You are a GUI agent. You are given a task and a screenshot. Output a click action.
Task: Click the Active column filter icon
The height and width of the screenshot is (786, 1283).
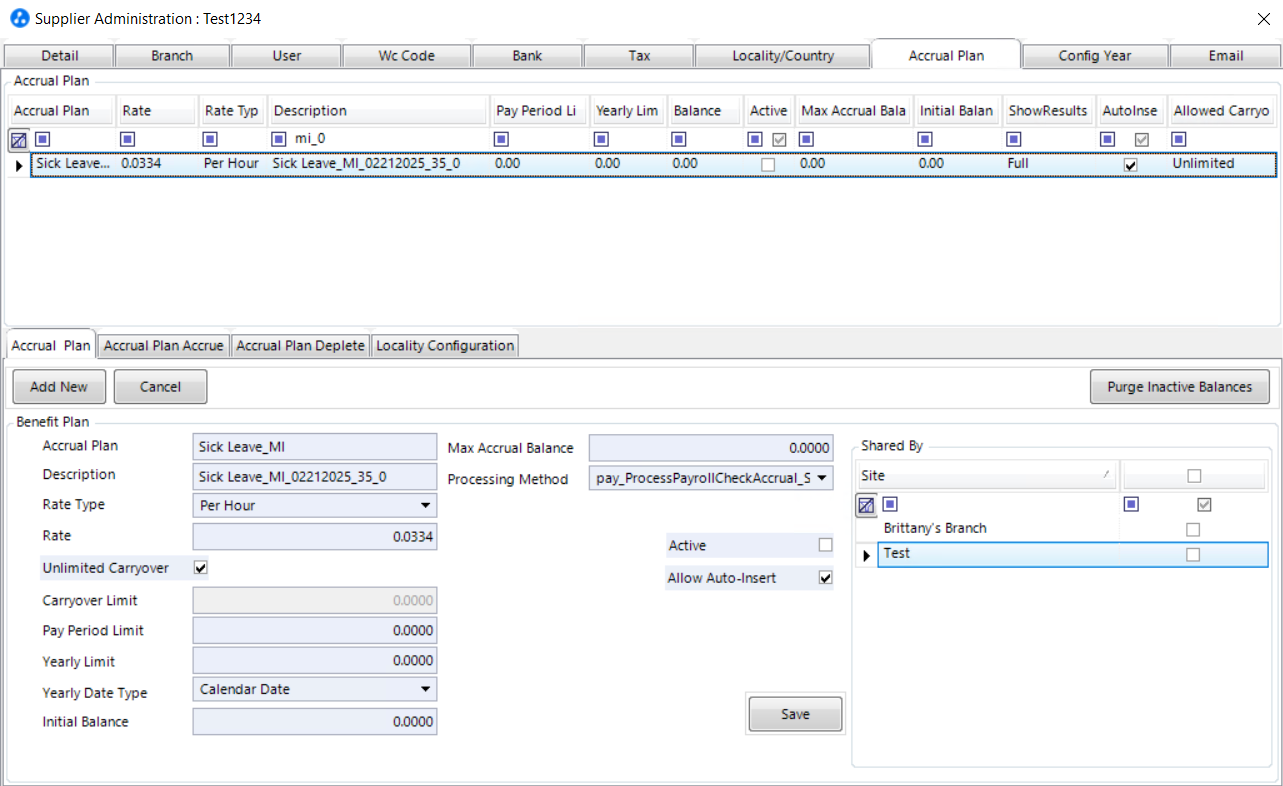click(755, 139)
